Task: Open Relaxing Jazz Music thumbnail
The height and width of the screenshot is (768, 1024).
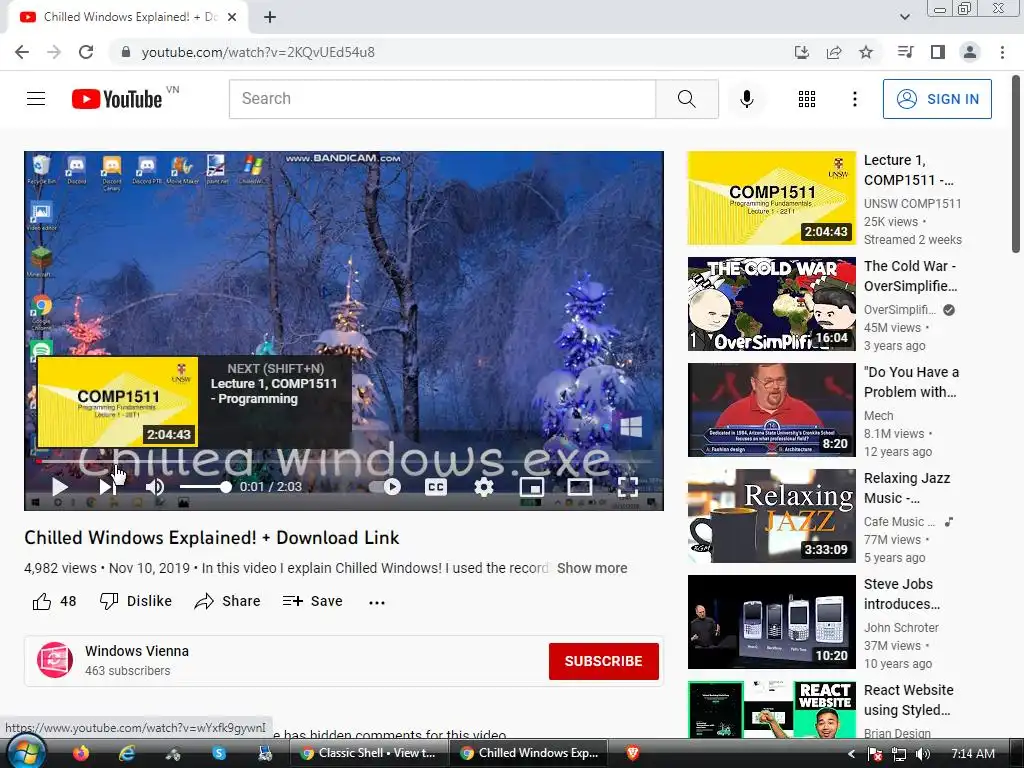Action: click(x=771, y=516)
